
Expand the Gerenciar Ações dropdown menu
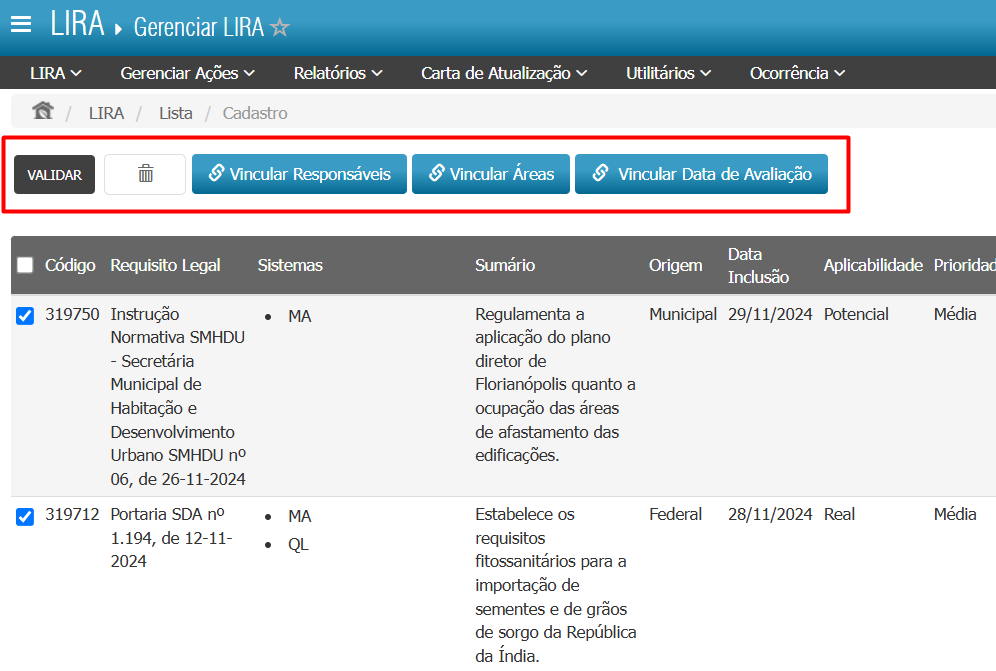pos(188,73)
